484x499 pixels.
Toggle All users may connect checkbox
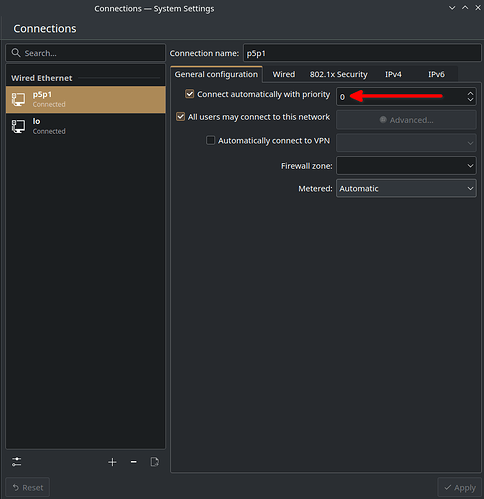click(181, 117)
